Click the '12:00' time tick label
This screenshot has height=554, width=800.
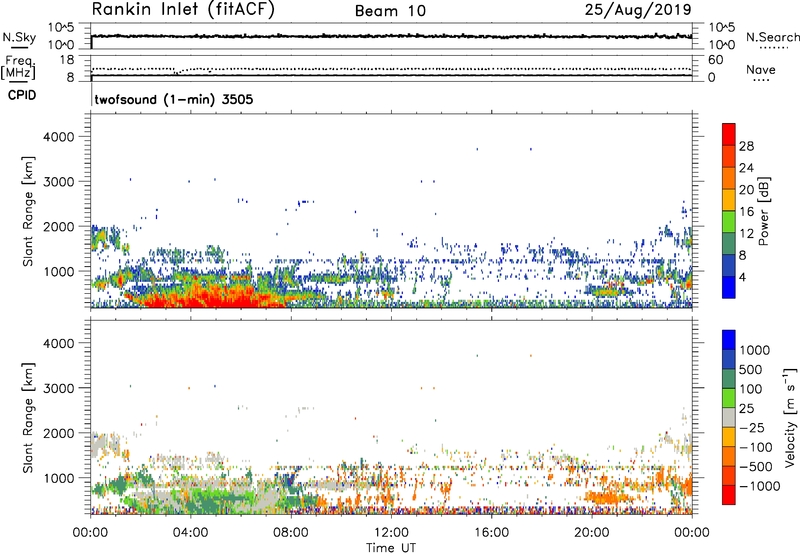point(391,533)
